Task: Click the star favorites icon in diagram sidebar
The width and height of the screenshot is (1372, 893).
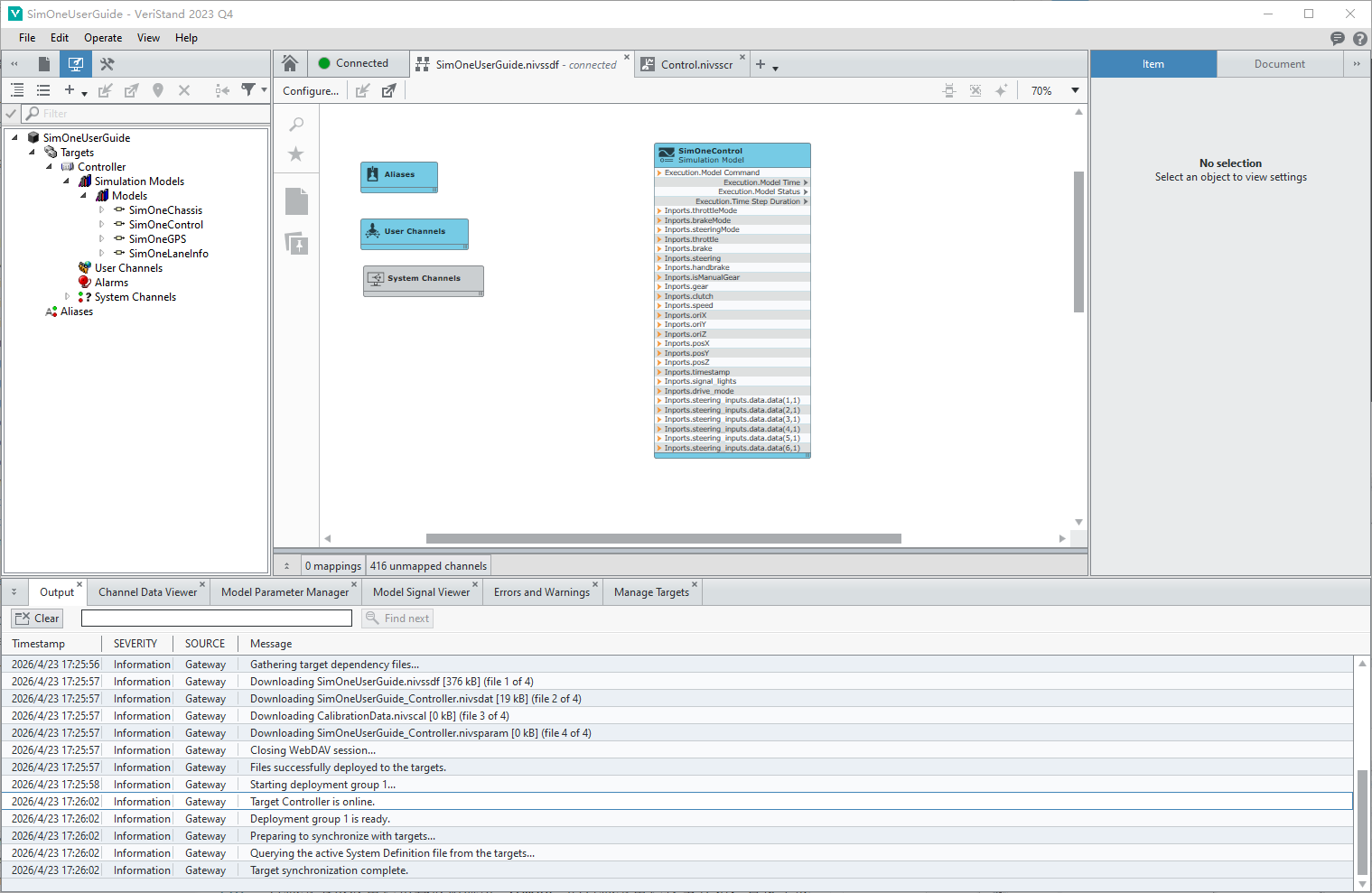Action: (x=296, y=154)
